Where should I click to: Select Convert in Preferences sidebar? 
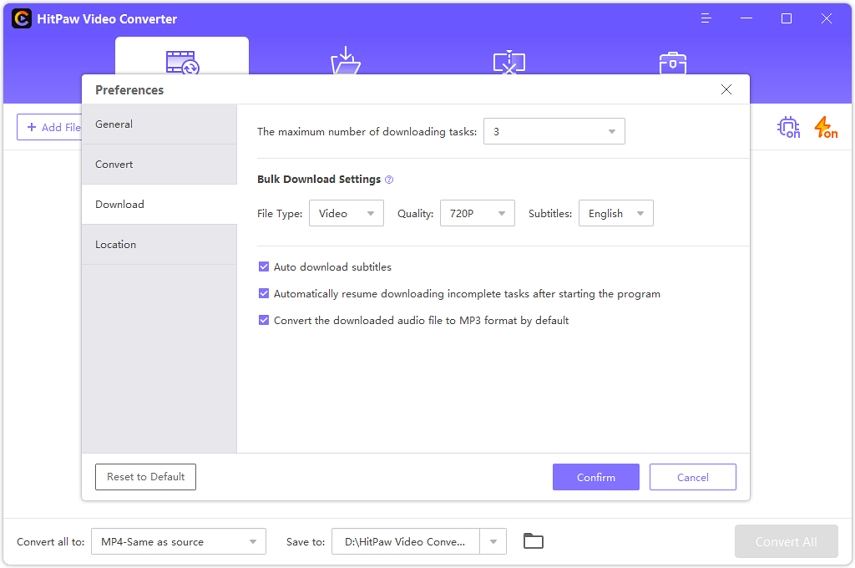tap(159, 165)
